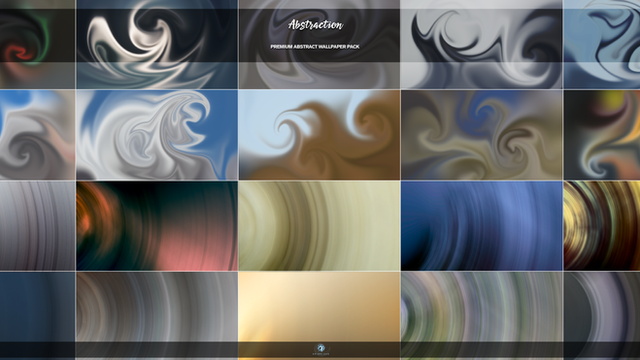The width and height of the screenshot is (640, 360).
Task: Click the blue circular logo in bottom banner
Action: (x=321, y=349)
